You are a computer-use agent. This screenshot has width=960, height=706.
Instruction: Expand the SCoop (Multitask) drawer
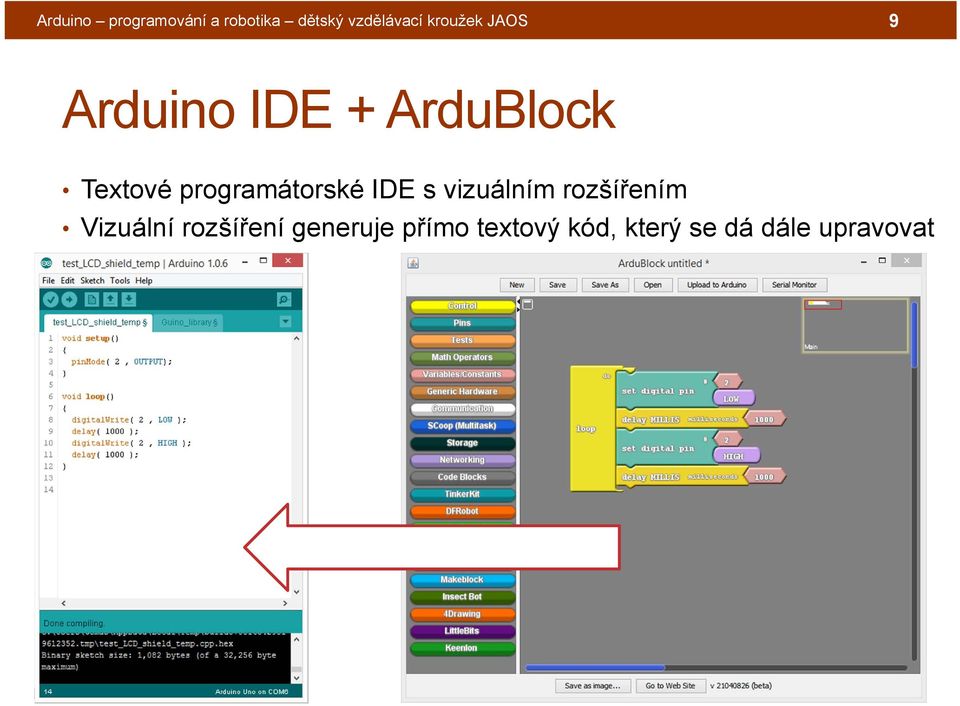pyautogui.click(x=462, y=426)
